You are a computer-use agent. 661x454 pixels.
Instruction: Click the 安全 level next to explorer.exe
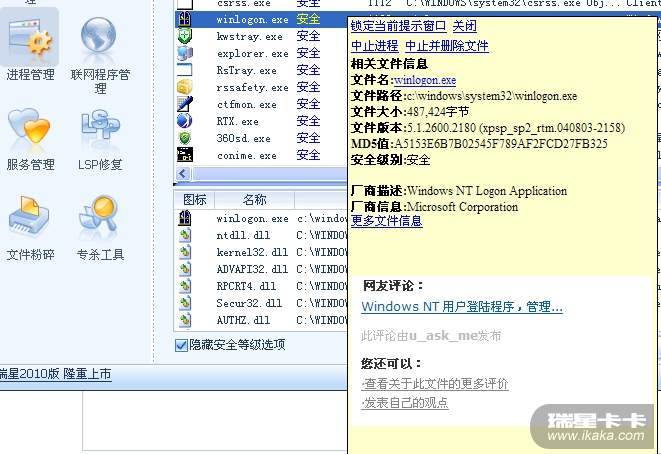308,53
